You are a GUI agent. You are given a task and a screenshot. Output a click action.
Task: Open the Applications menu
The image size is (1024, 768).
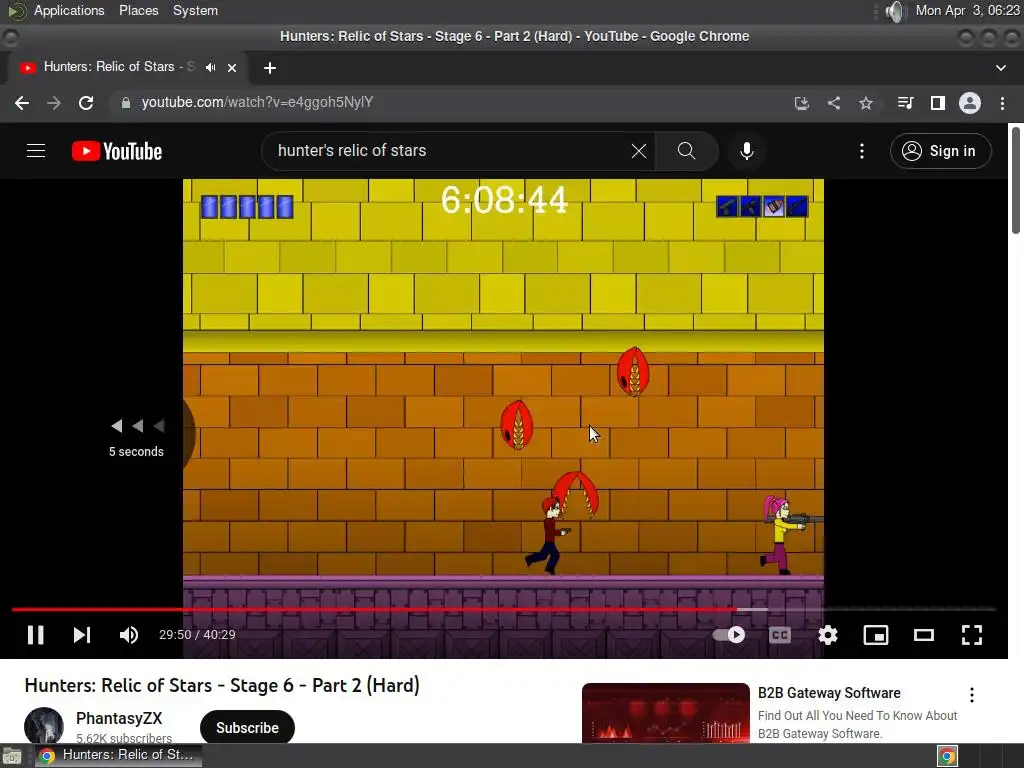[69, 10]
